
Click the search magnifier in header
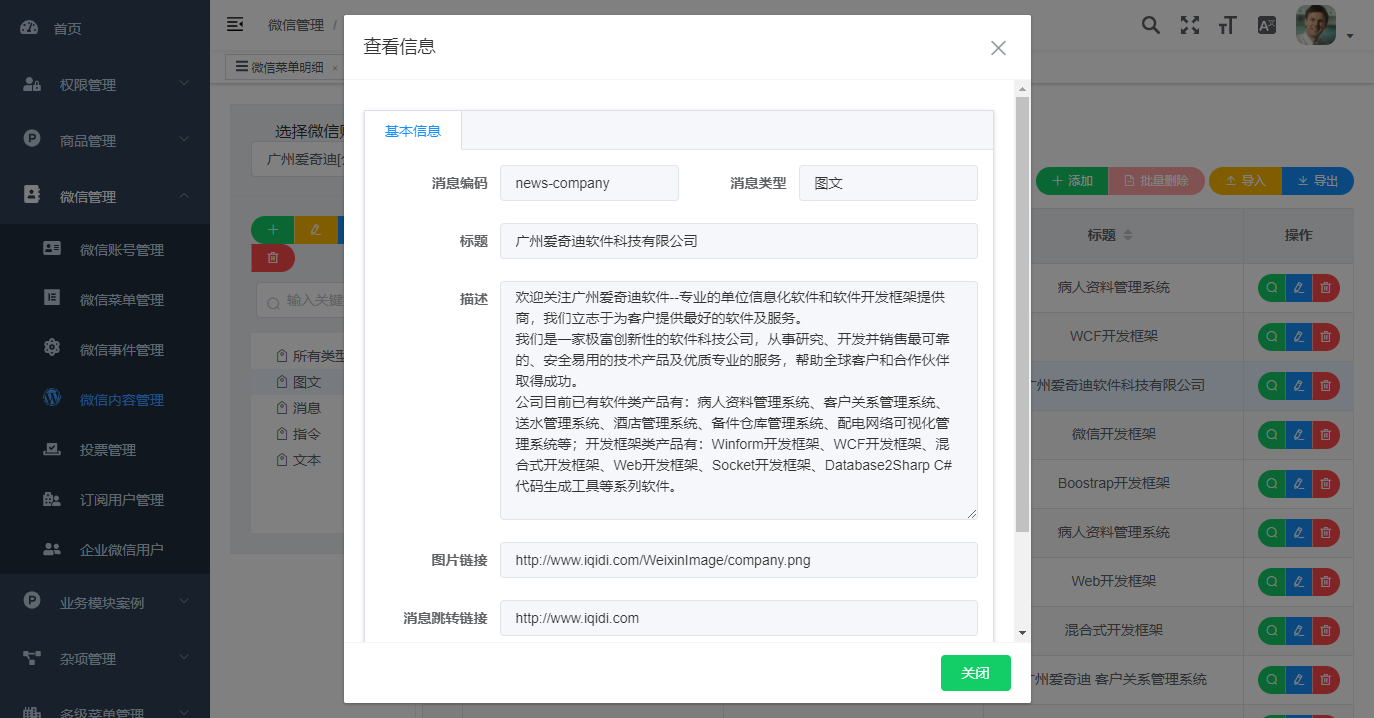1151,25
